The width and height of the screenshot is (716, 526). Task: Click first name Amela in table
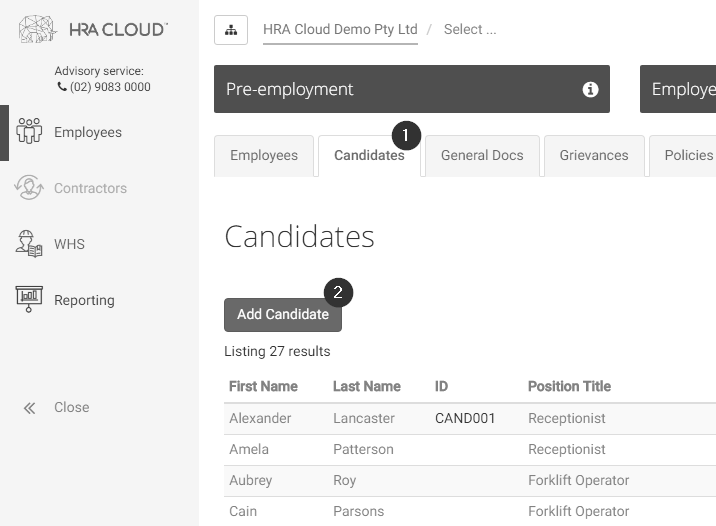pos(249,449)
